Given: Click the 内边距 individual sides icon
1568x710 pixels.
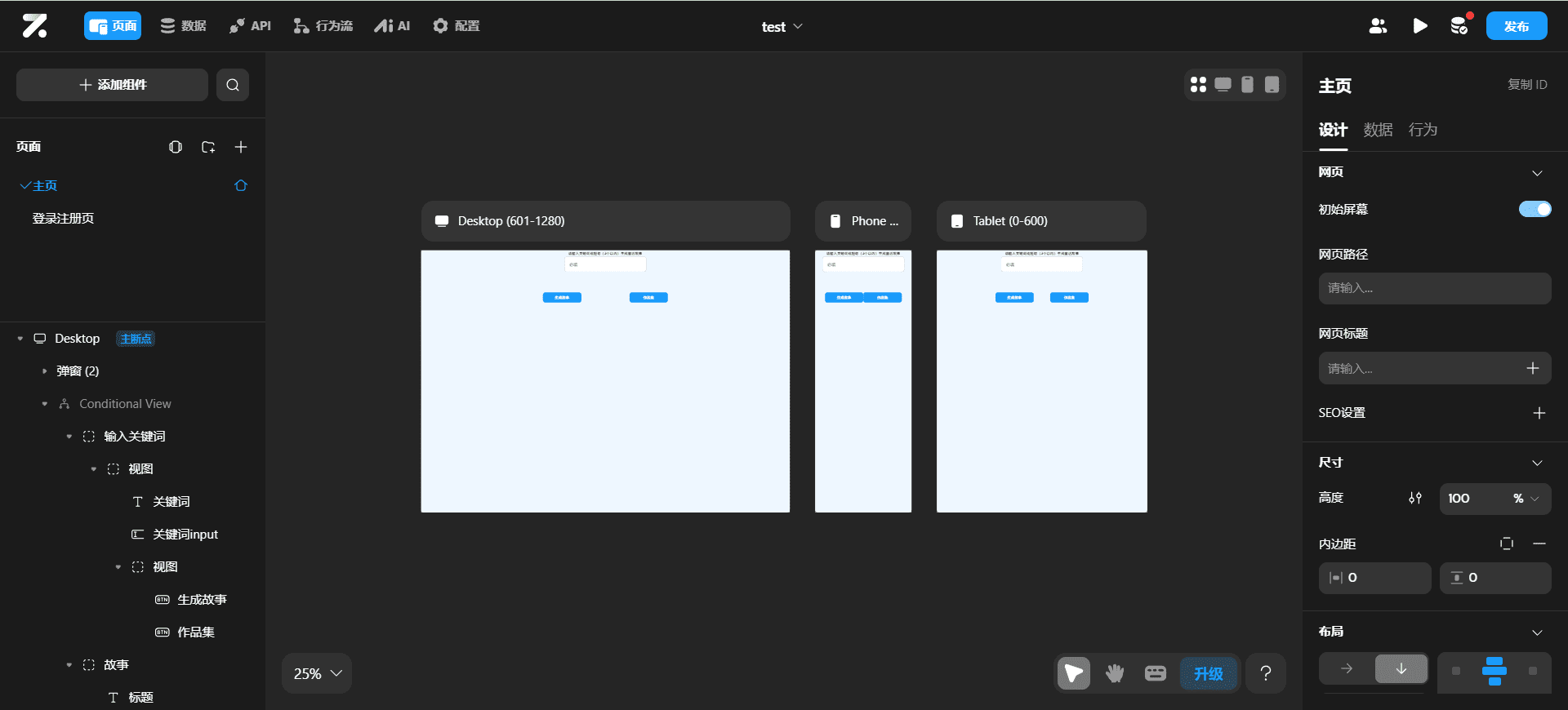Looking at the screenshot, I should click(1507, 544).
